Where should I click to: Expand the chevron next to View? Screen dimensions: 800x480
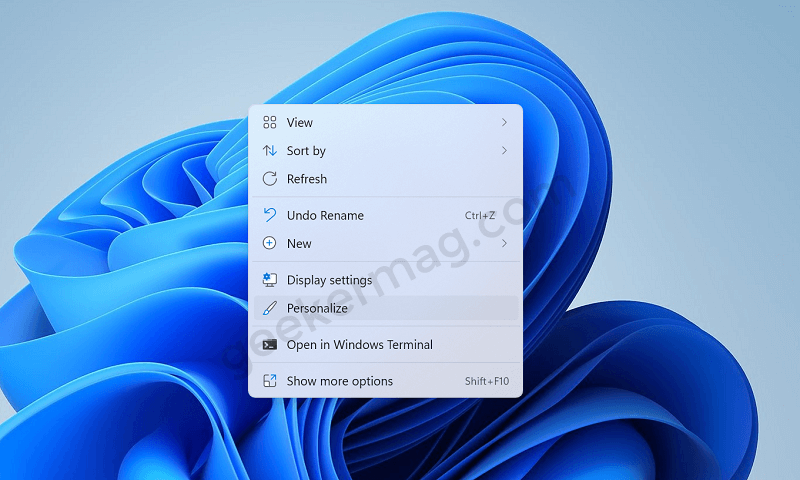504,122
